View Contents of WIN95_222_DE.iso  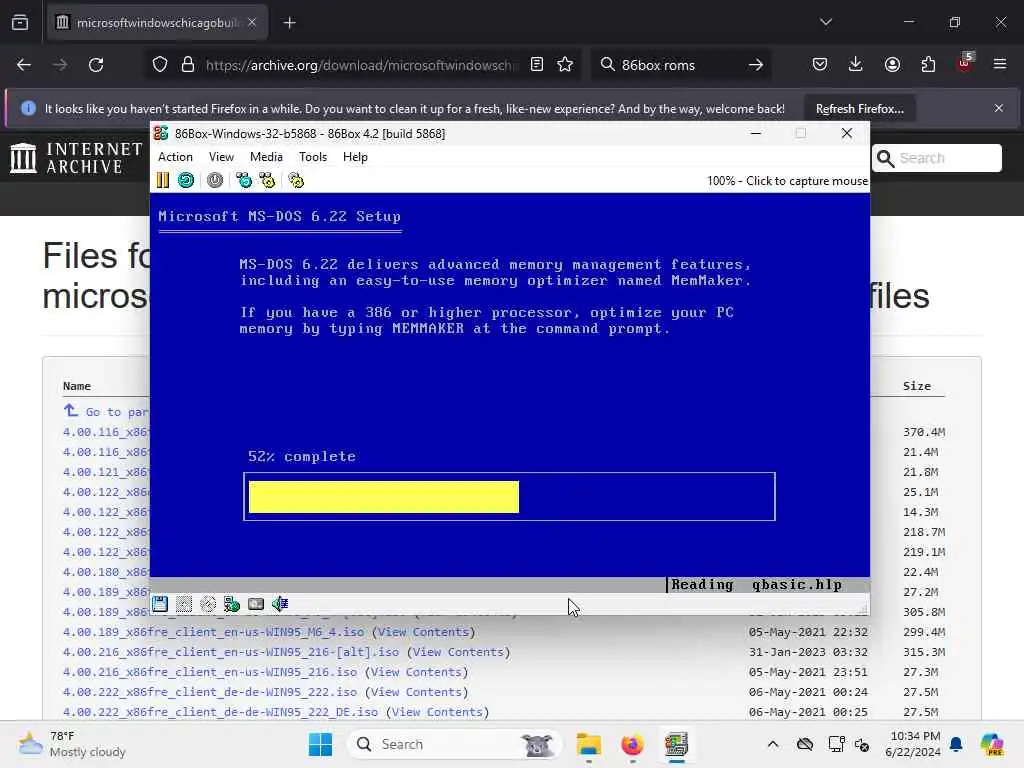pos(437,712)
